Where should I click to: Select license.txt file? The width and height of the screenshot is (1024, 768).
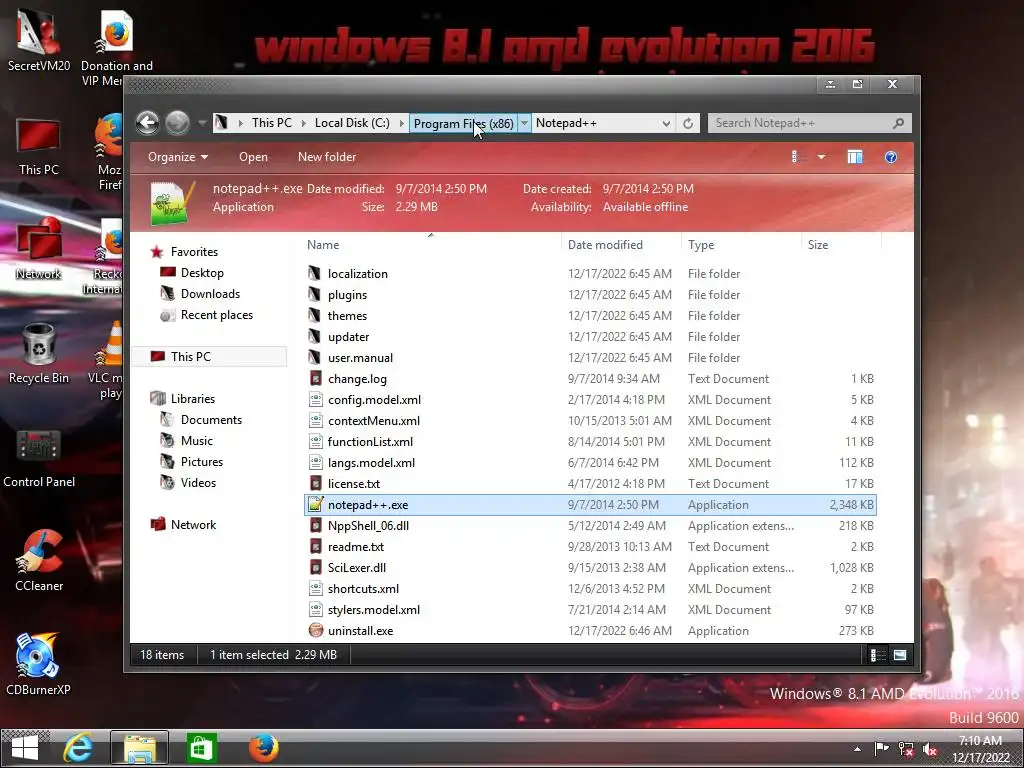point(354,484)
